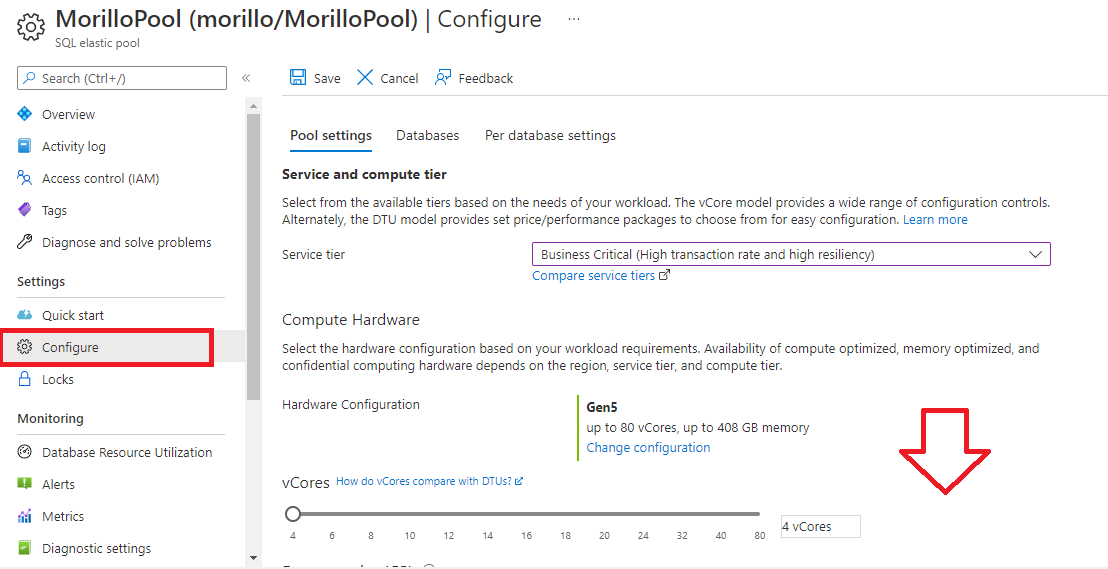Screen dimensions: 1108x569
Task: Click the Cancel button
Action: click(x=387, y=78)
